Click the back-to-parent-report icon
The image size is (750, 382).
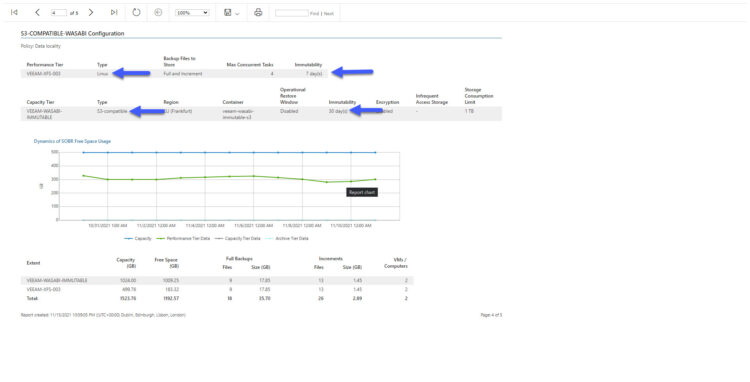pos(158,12)
